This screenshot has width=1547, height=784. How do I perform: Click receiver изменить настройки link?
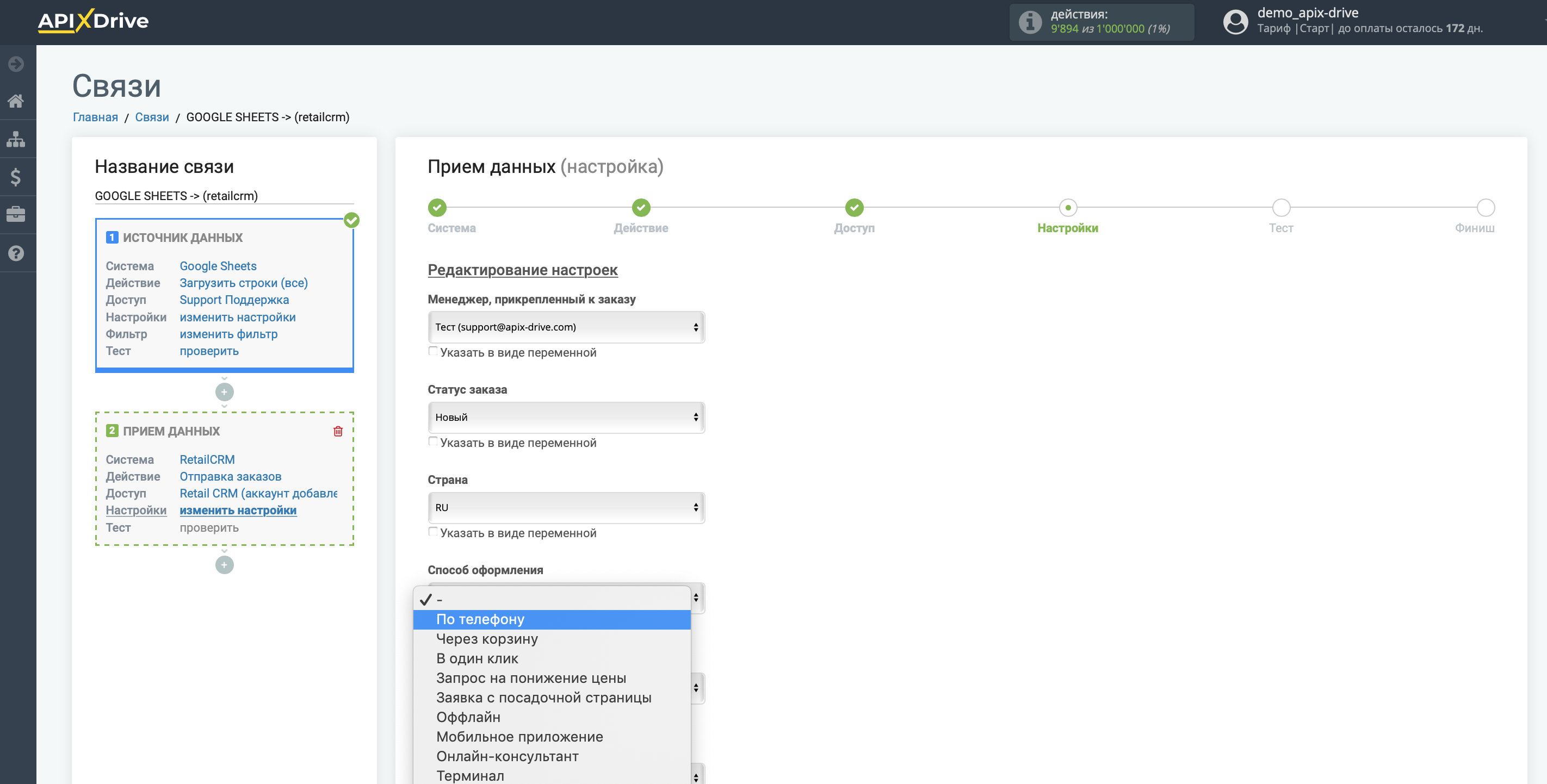pyautogui.click(x=238, y=511)
